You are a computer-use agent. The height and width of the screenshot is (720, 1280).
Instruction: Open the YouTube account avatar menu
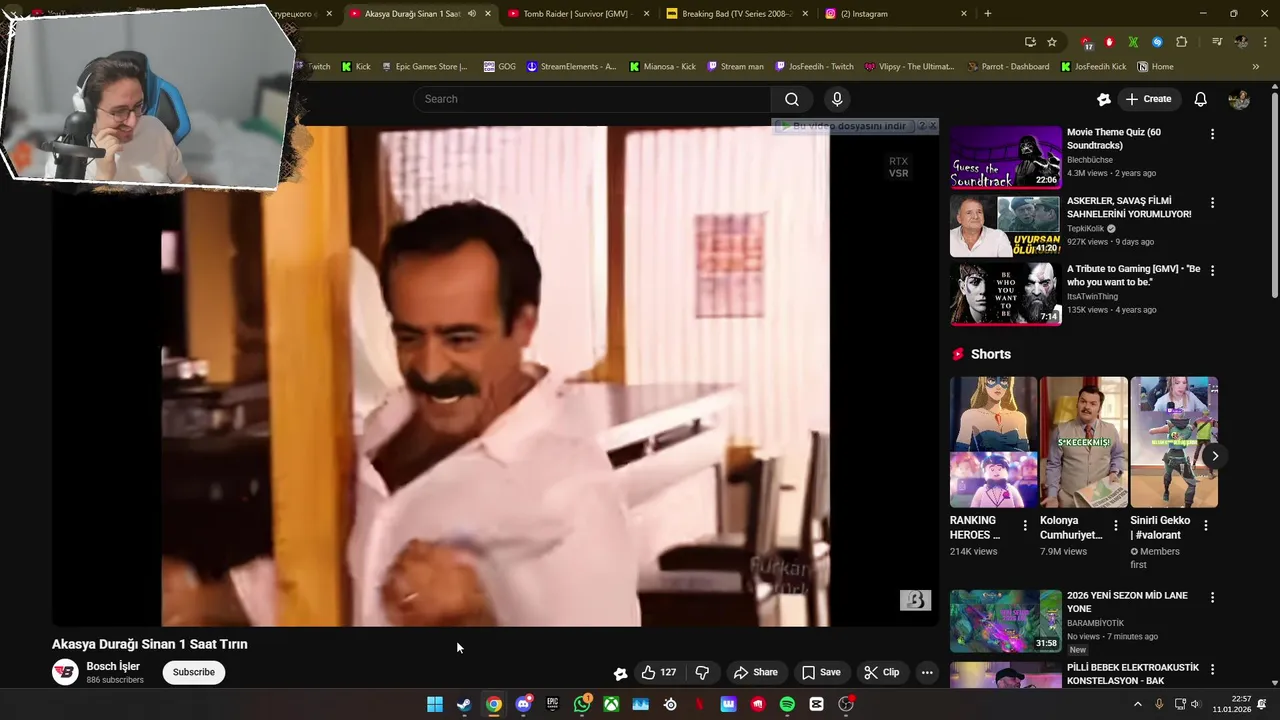1239,99
